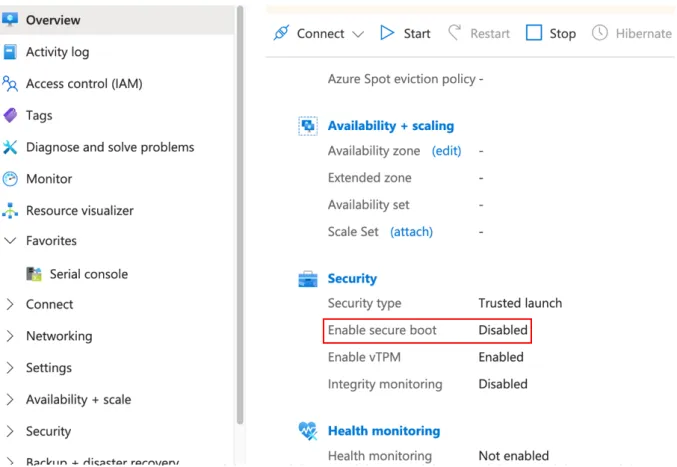
Task: Select the Overview menu item
Action: (117, 20)
